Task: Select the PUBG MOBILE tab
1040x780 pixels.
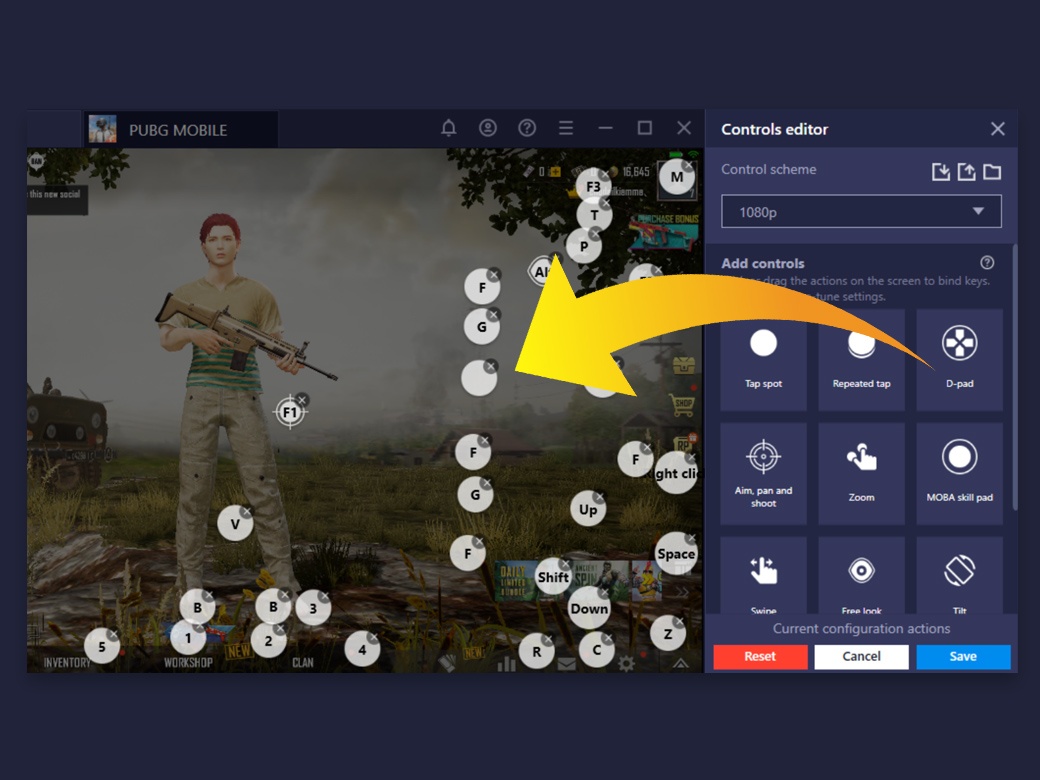Action: pyautogui.click(x=180, y=129)
